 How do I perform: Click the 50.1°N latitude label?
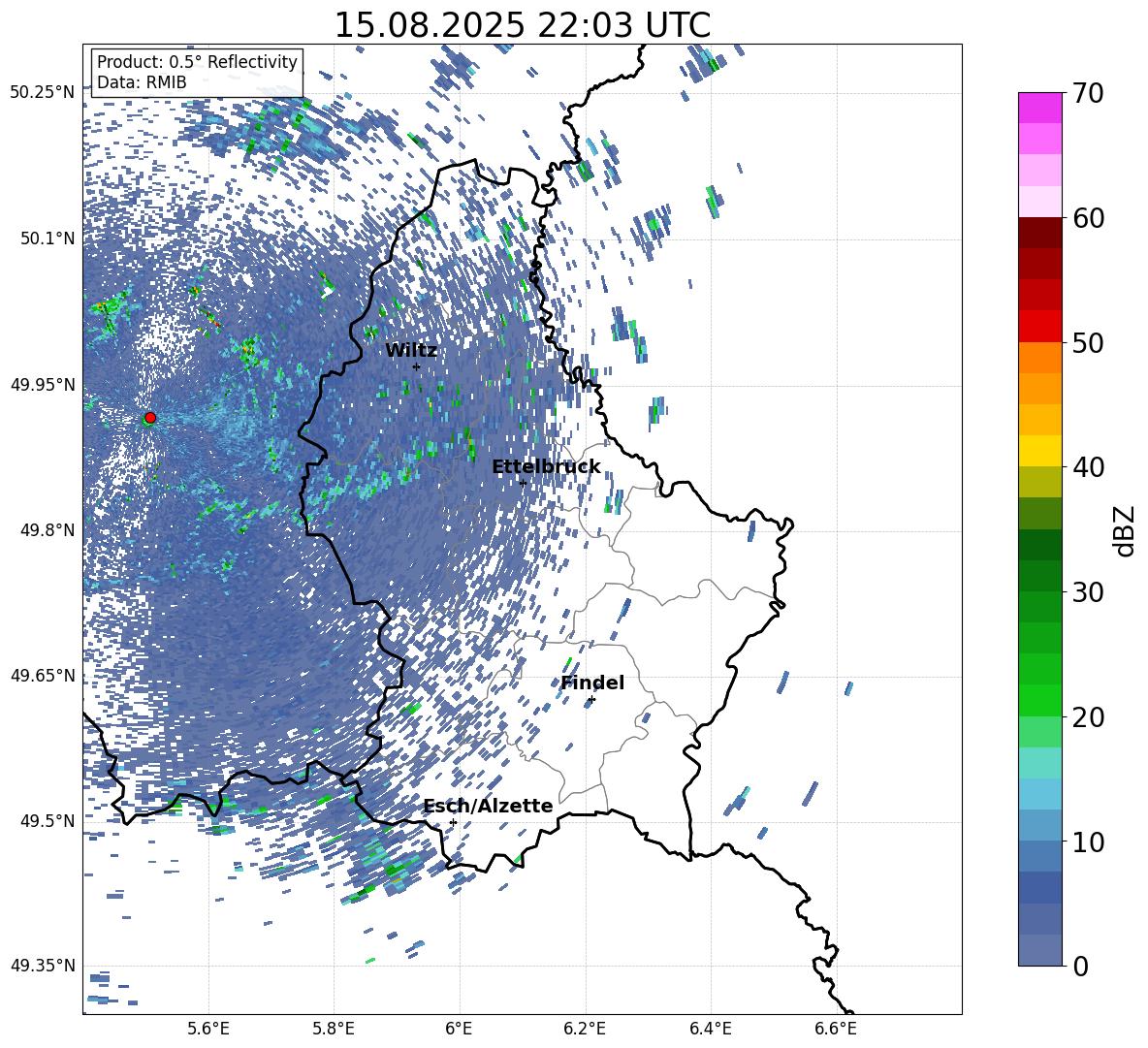tap(48, 238)
